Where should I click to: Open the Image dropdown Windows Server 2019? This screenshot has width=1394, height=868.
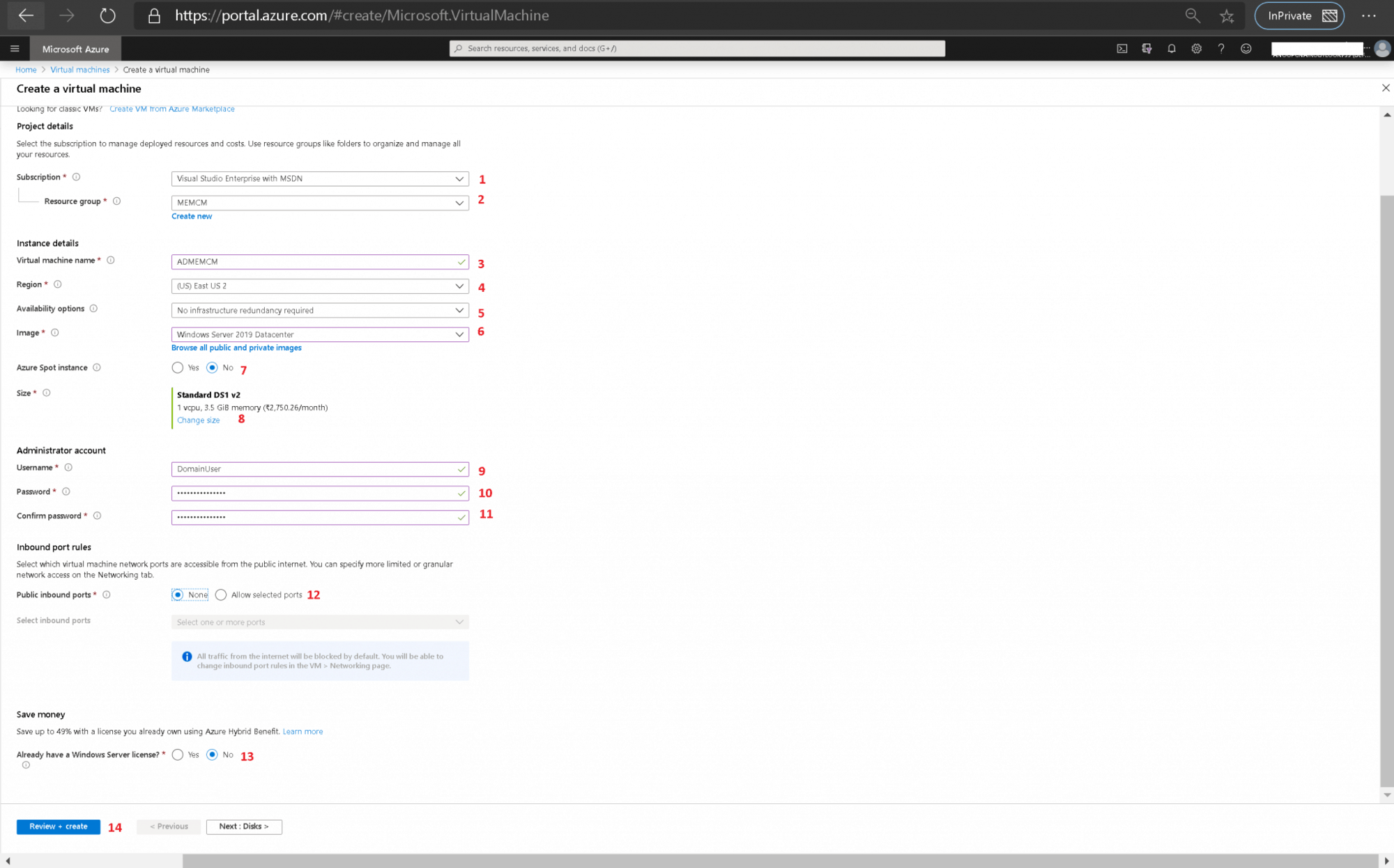(320, 334)
